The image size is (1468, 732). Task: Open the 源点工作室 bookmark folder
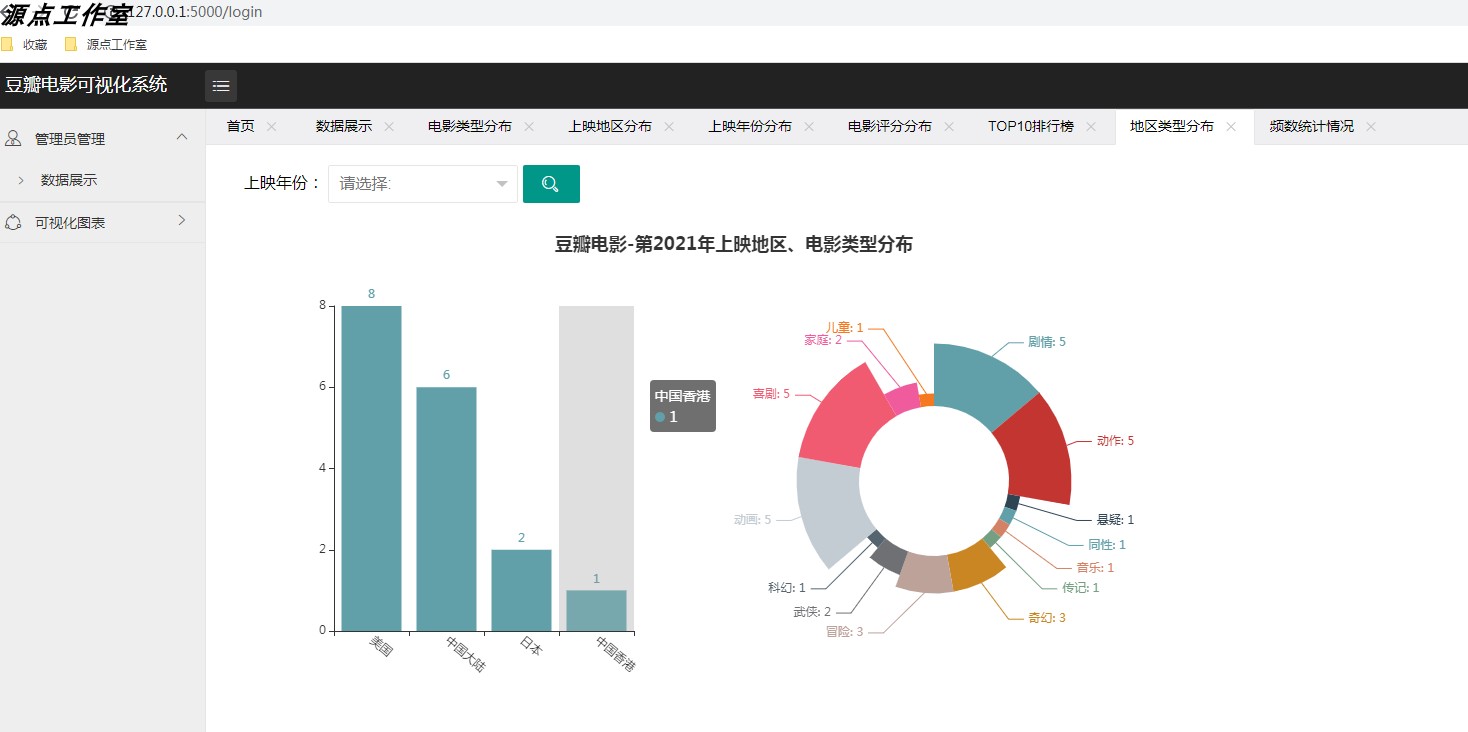click(105, 44)
